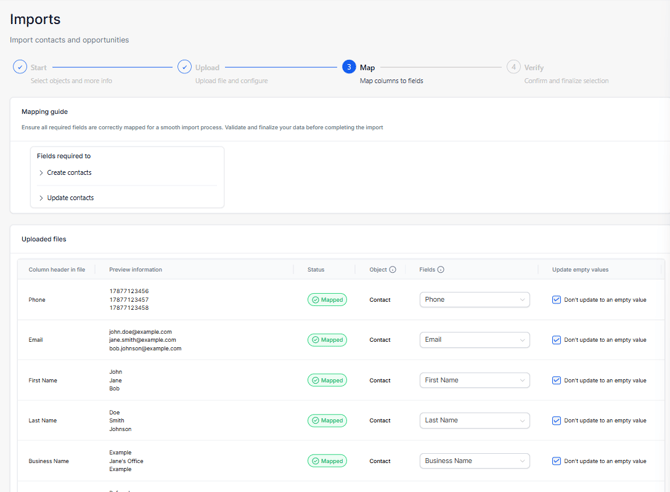670x492 pixels.
Task: Click the Start step checkmark icon
Action: coord(20,67)
